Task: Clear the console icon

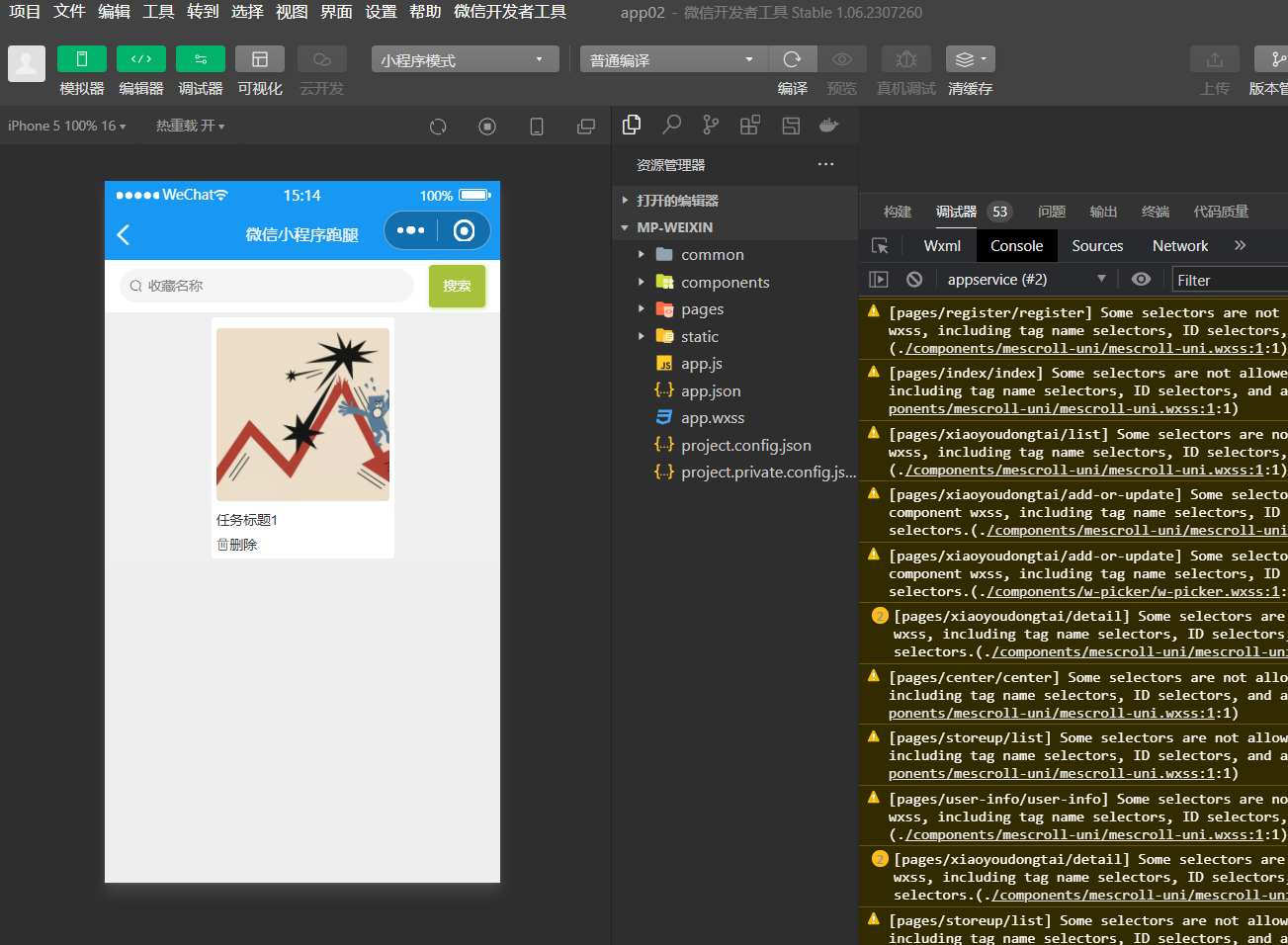Action: 914,280
